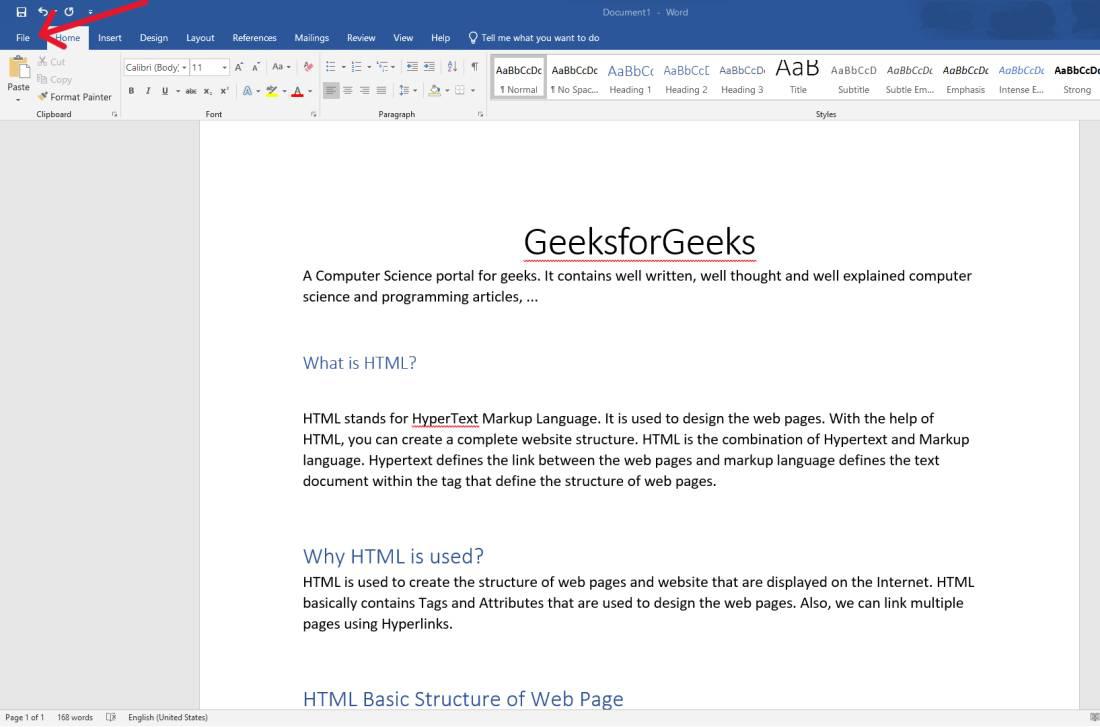Expand the Clipboard pane launcher
Screen dimensions: 1100x727
click(114, 114)
